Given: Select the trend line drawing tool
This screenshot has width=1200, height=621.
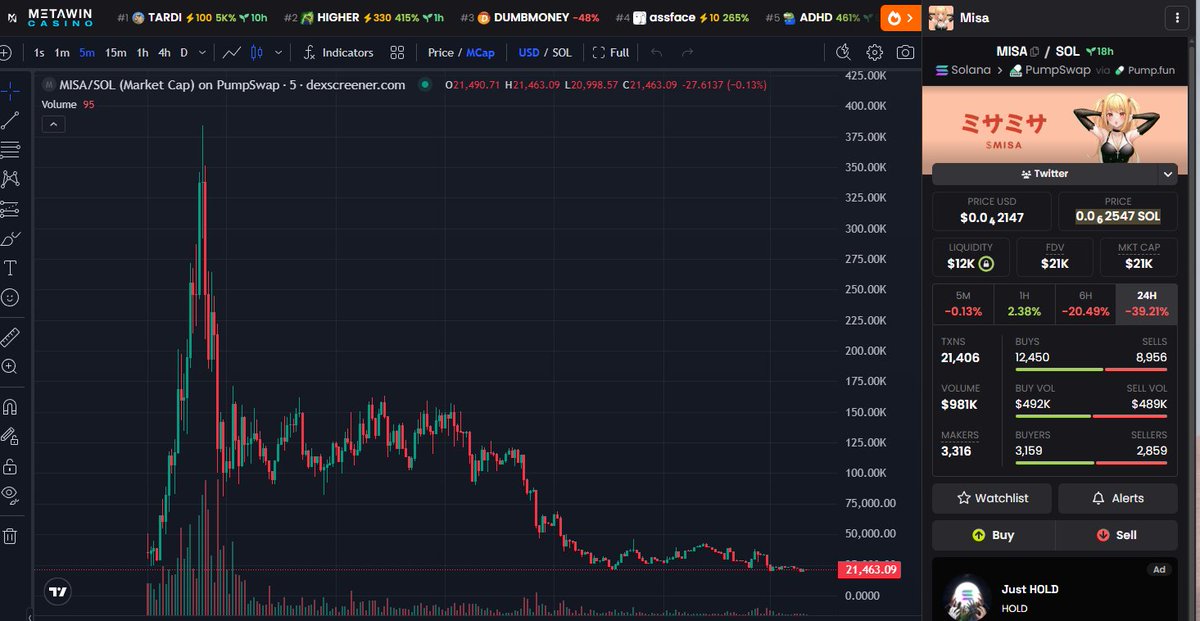Looking at the screenshot, I should click(x=11, y=121).
